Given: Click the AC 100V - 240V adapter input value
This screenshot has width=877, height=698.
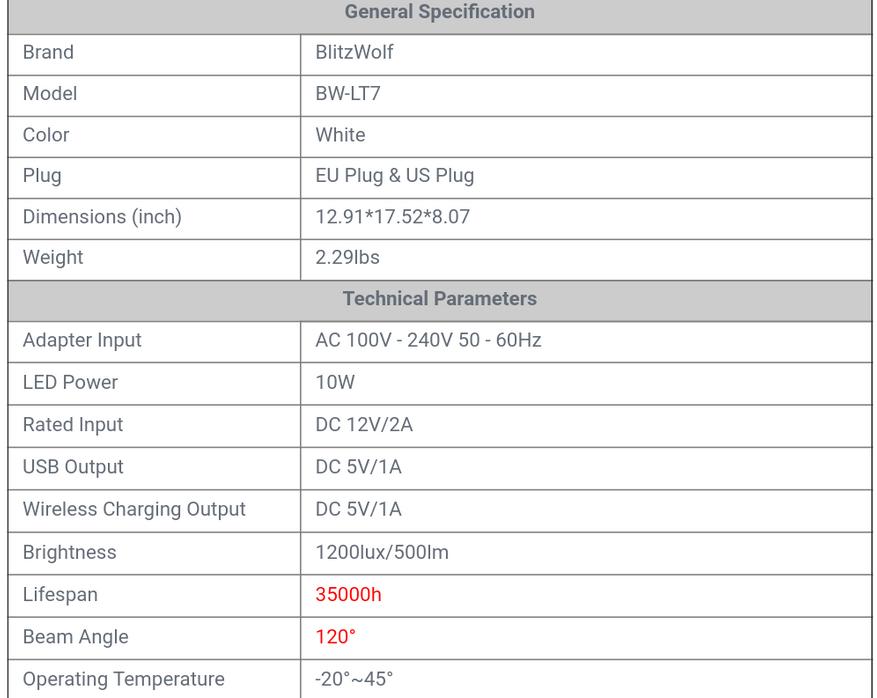Looking at the screenshot, I should tap(428, 340).
